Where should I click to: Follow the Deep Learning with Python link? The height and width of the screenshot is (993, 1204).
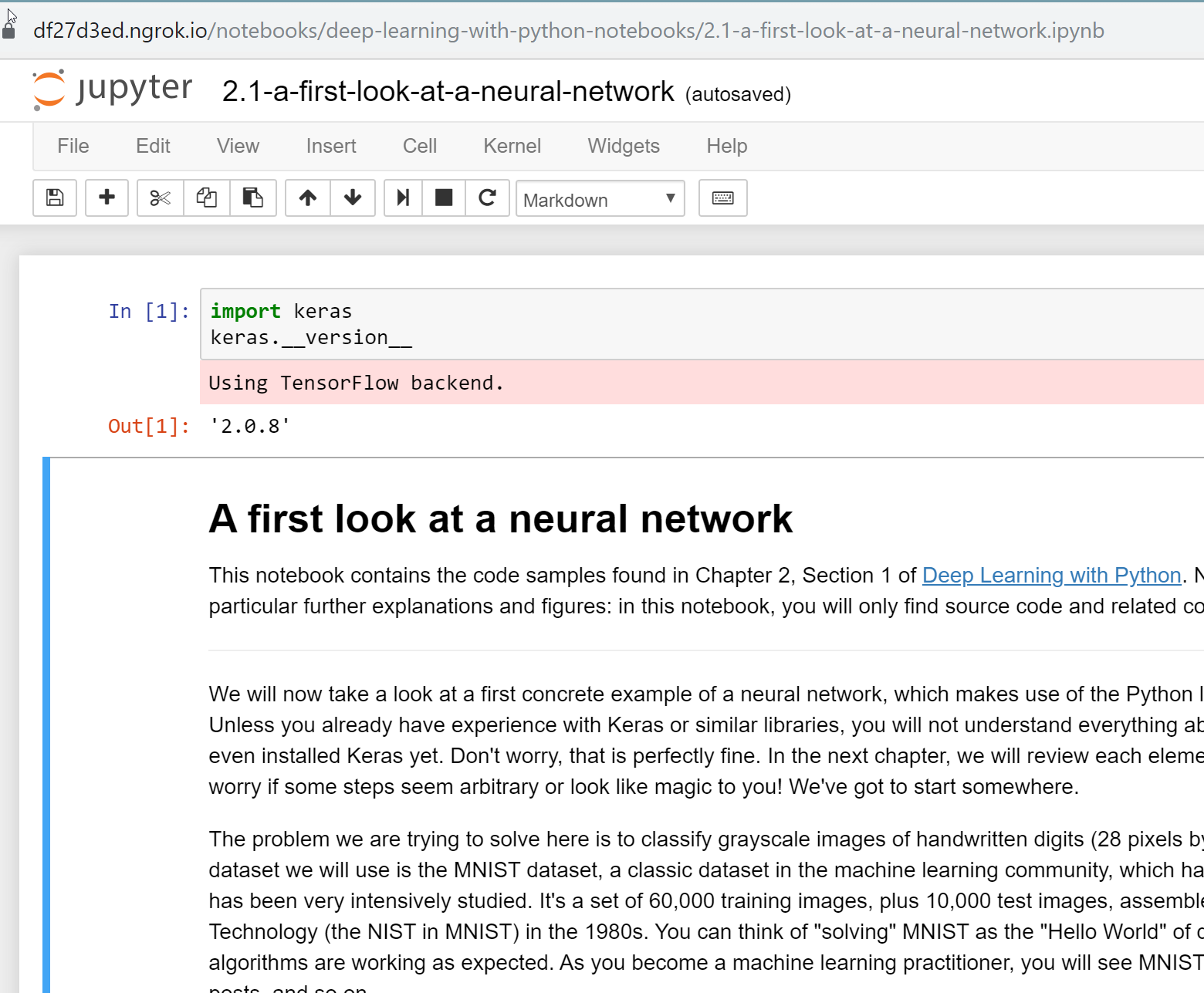(1051, 576)
